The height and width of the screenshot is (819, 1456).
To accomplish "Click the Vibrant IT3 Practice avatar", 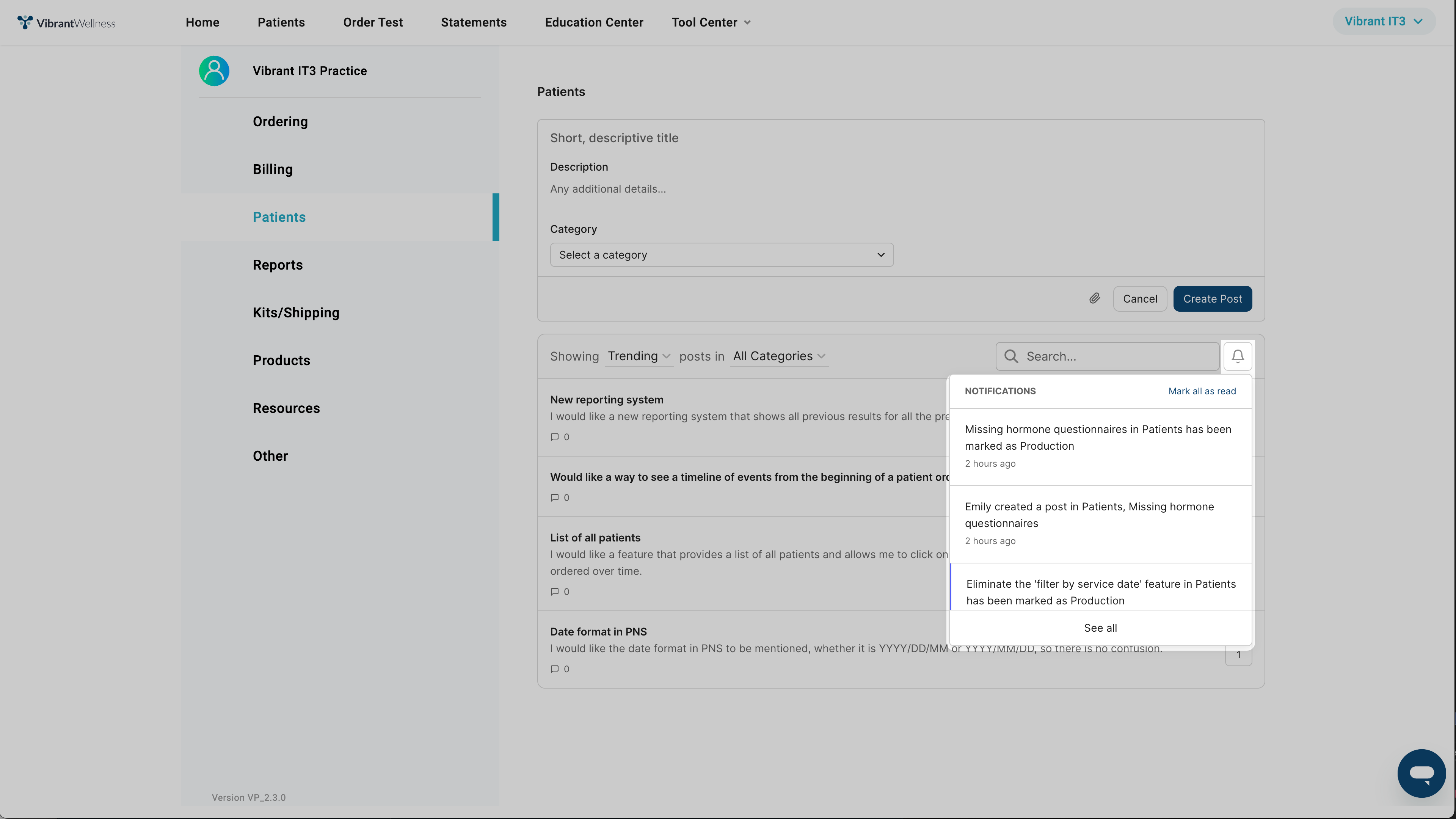I will [x=214, y=71].
